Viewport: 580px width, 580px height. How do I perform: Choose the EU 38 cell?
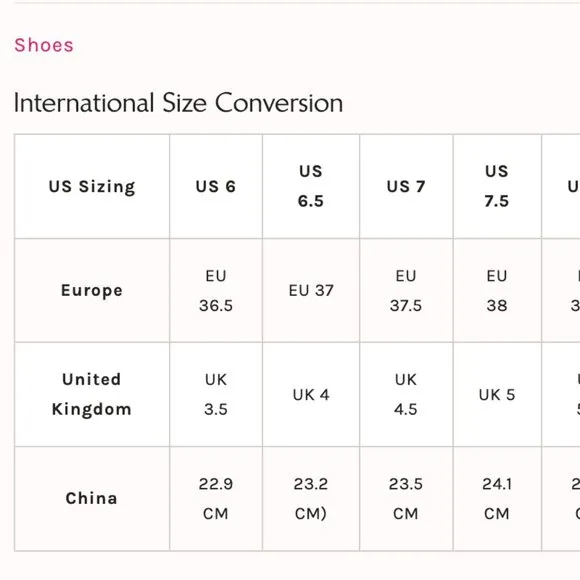(x=497, y=290)
